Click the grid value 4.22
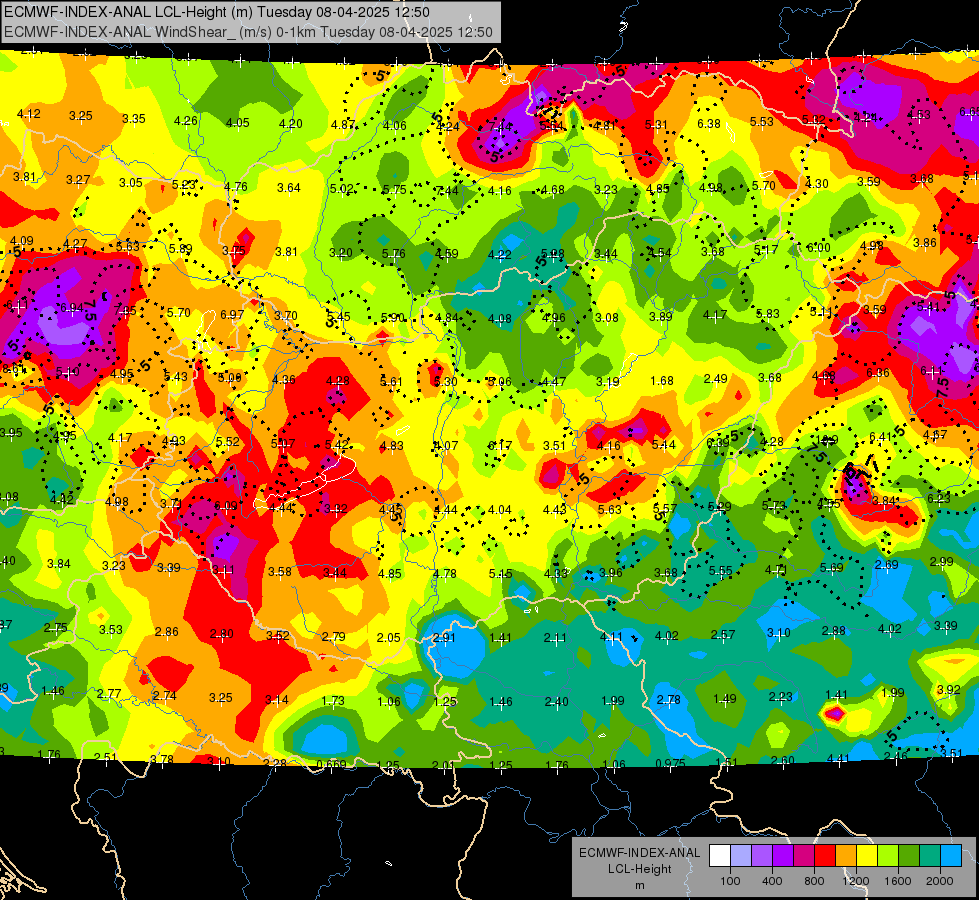The image size is (979, 900). point(499,254)
